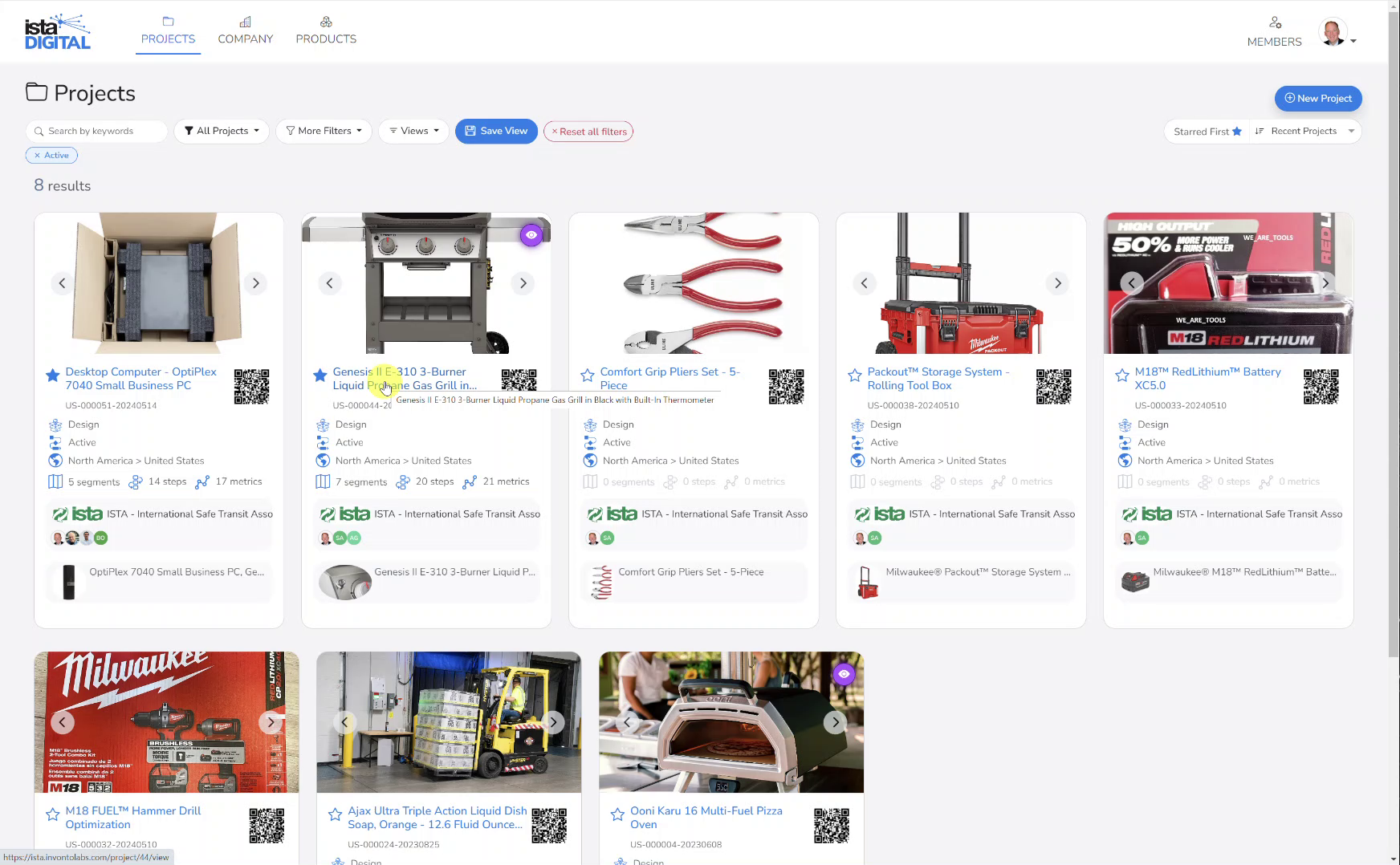Open QR code for Desktop Computer OptiPlex project

coord(251,387)
